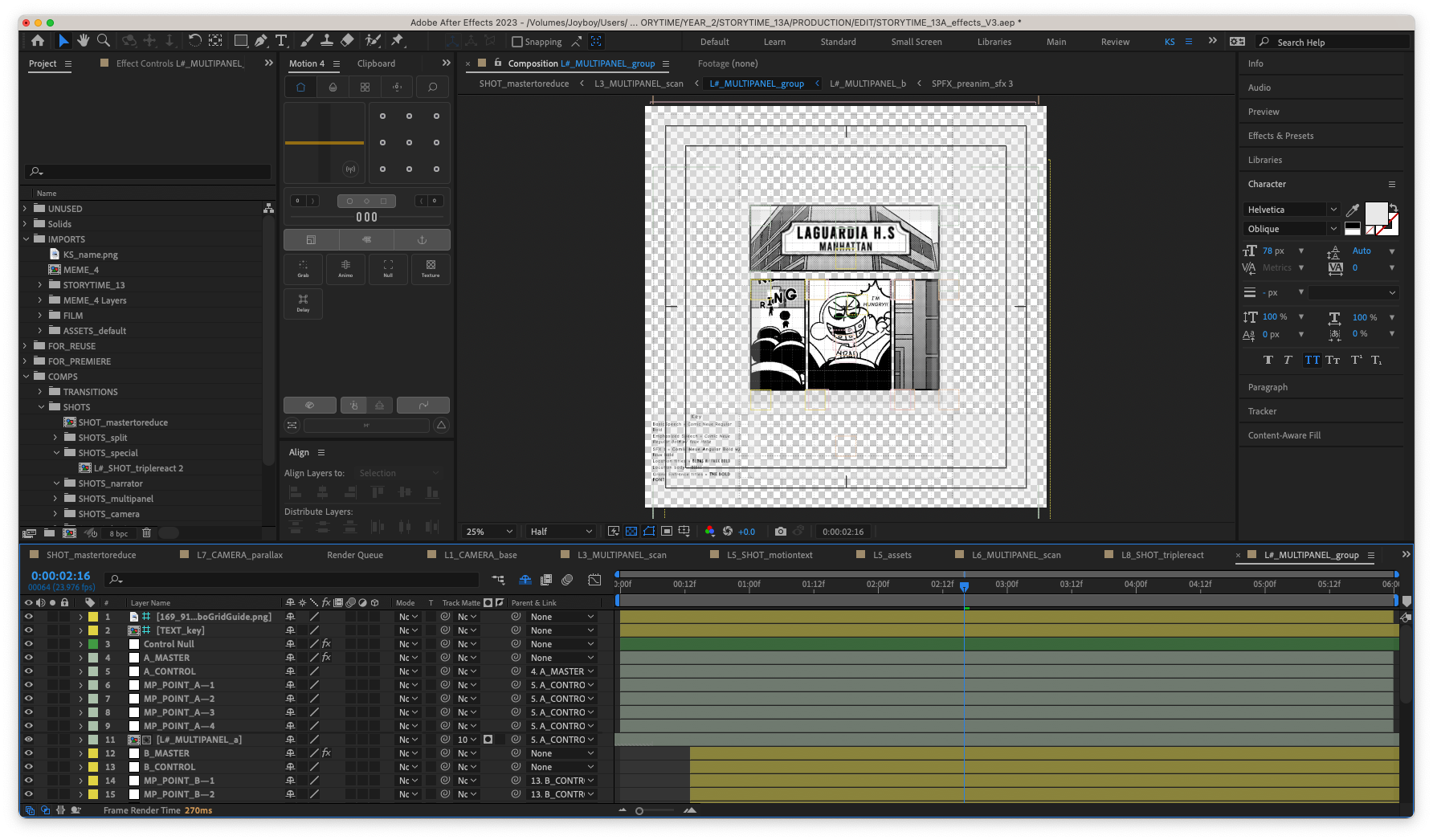Screen dimensions: 1433x840
Task: Hide the A_MASTER layer
Action: (29, 658)
